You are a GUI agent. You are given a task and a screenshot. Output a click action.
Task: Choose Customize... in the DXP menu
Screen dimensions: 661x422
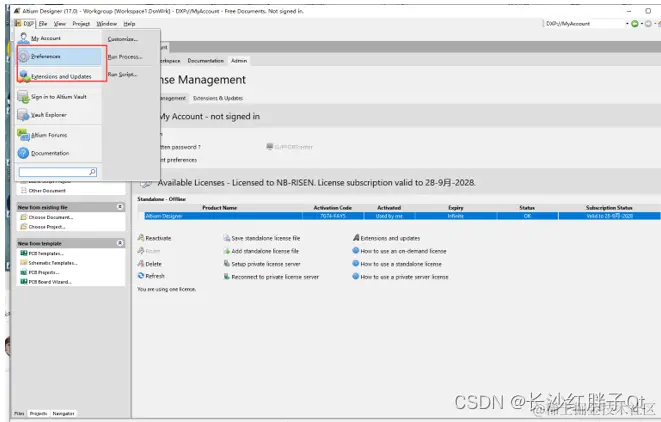click(122, 39)
